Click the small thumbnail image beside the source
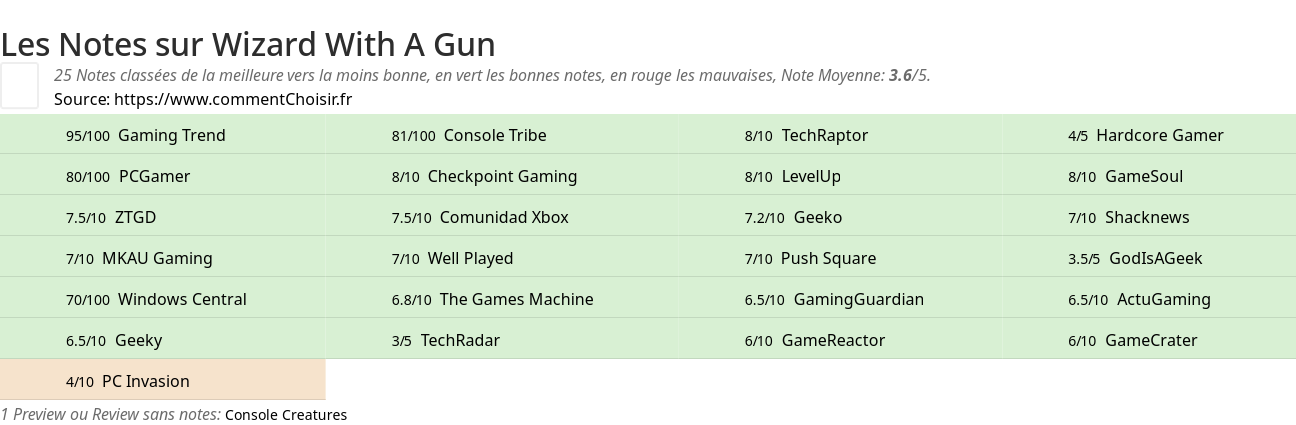Viewport: 1296px width, 425px height. point(19,85)
